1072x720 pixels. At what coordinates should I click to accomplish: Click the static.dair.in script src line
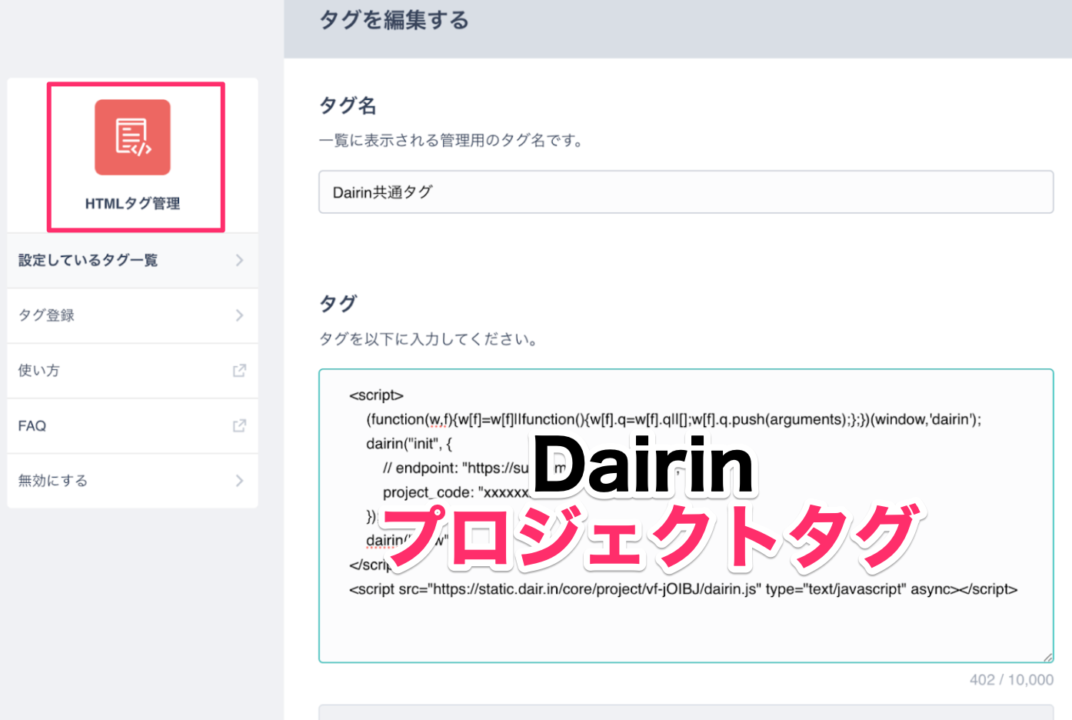[683, 589]
